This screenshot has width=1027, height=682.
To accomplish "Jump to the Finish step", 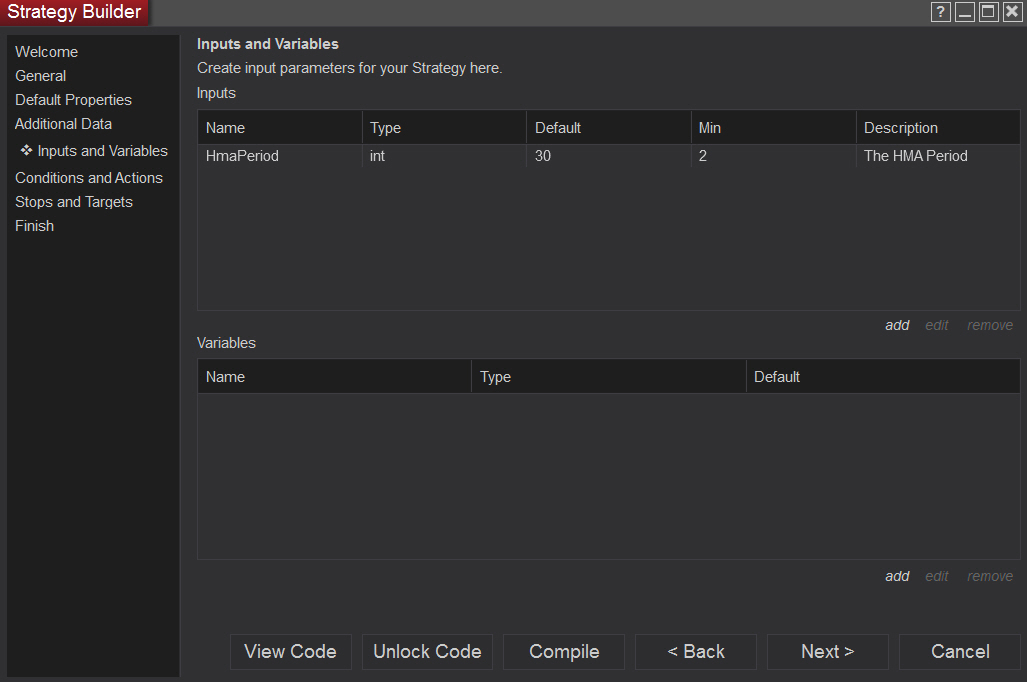I will point(35,226).
